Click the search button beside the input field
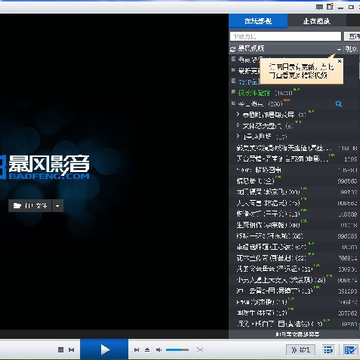This screenshot has width=360, height=360. coord(352,36)
